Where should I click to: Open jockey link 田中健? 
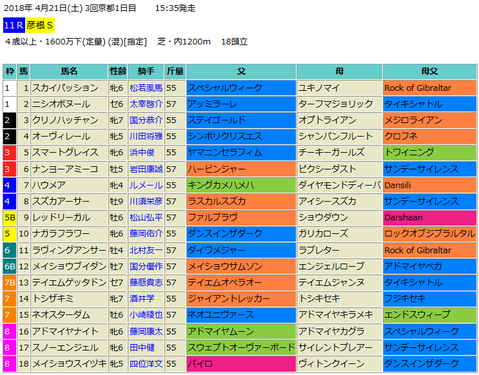(142, 347)
